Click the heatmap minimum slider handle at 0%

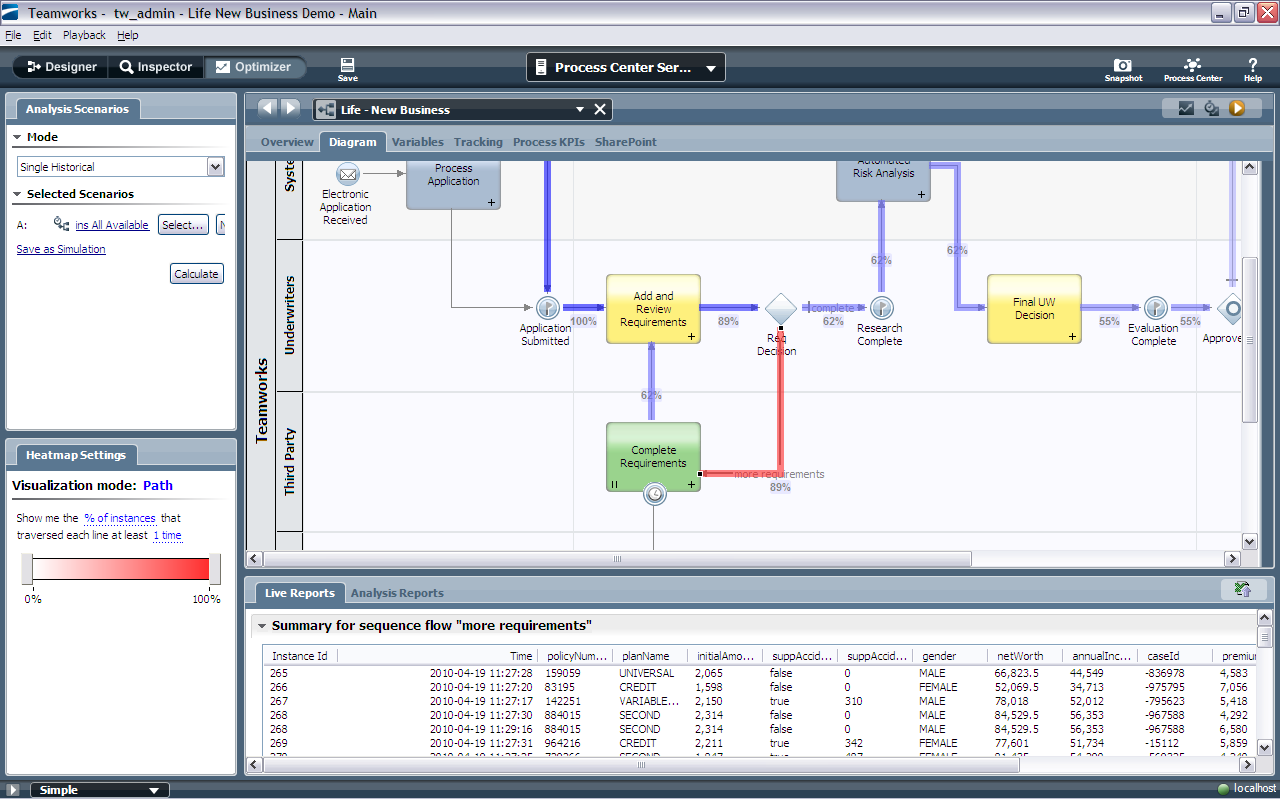[x=27, y=569]
